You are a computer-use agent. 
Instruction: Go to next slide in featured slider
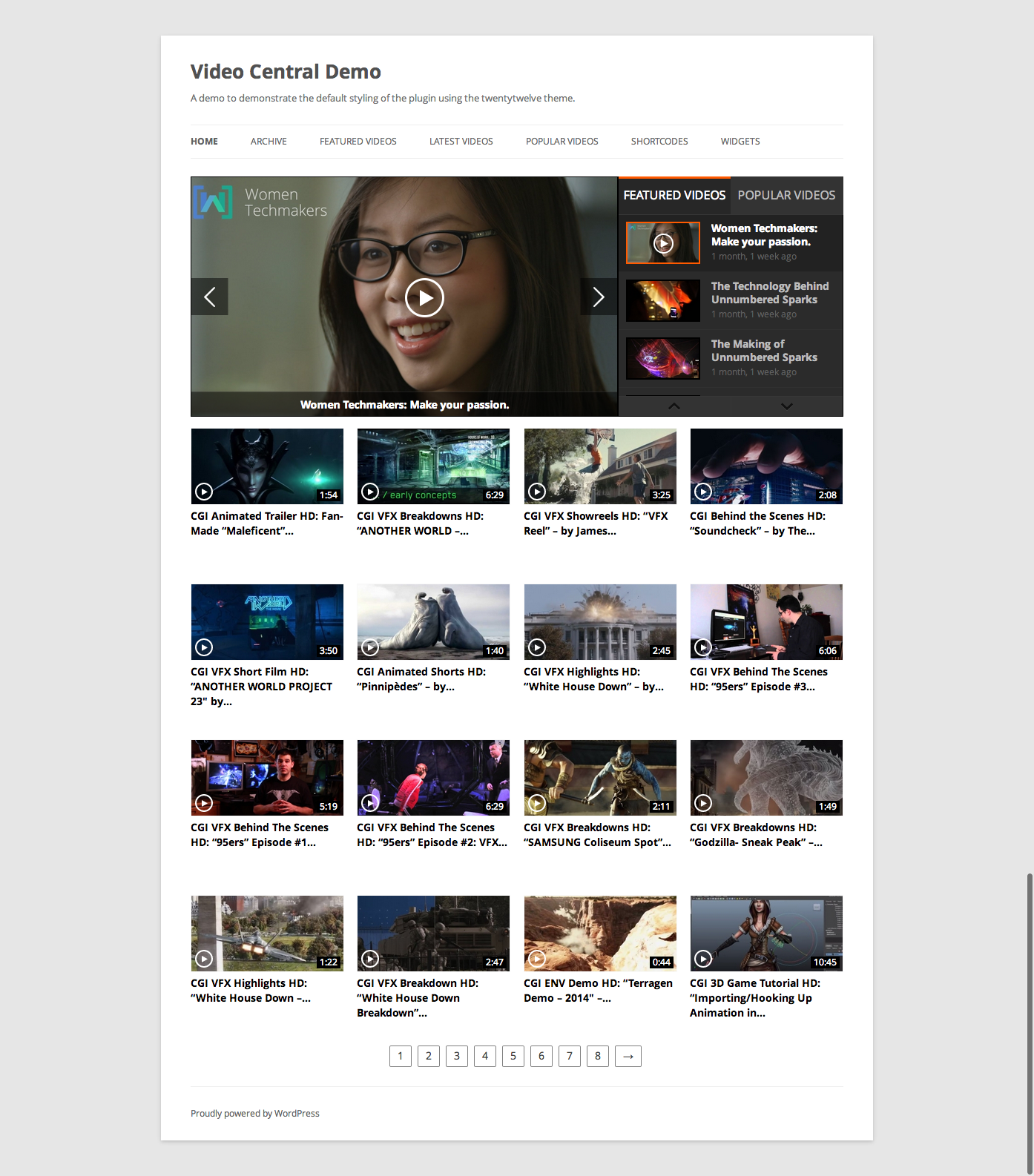coord(599,297)
